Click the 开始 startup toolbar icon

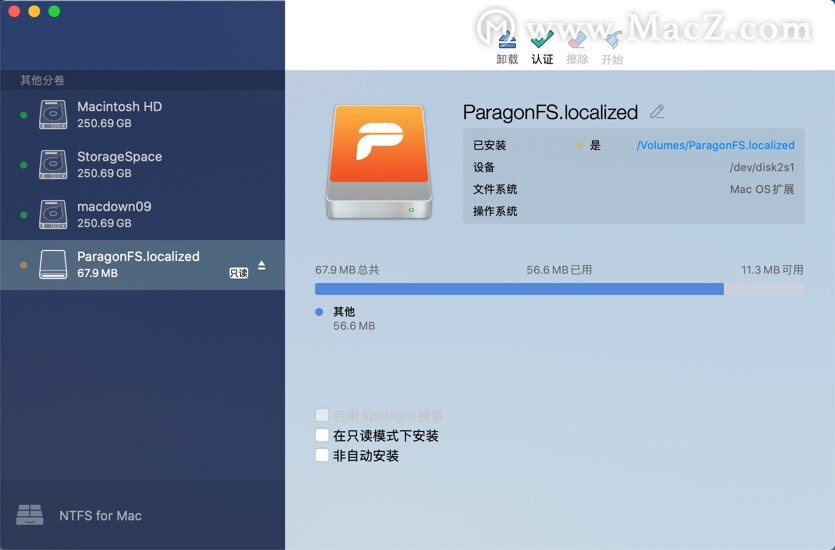click(x=612, y=40)
